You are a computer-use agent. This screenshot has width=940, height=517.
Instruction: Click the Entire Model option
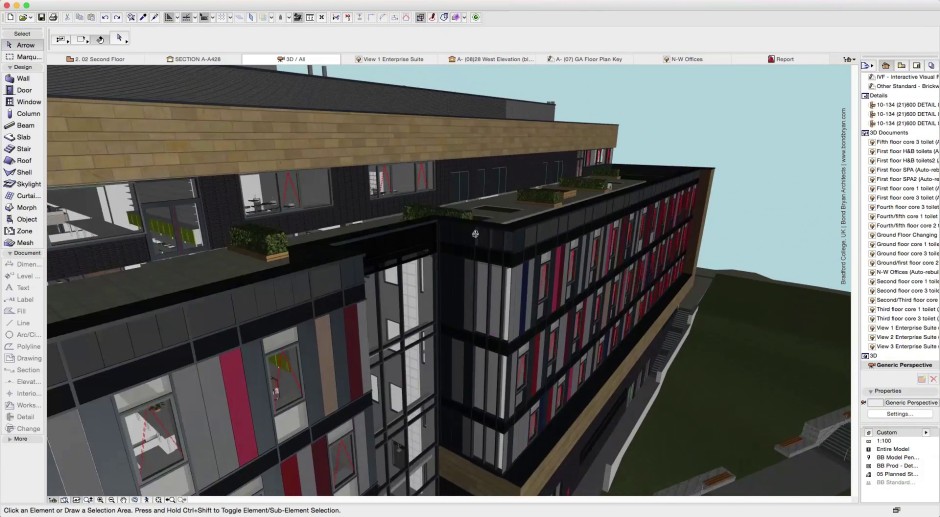coord(892,449)
